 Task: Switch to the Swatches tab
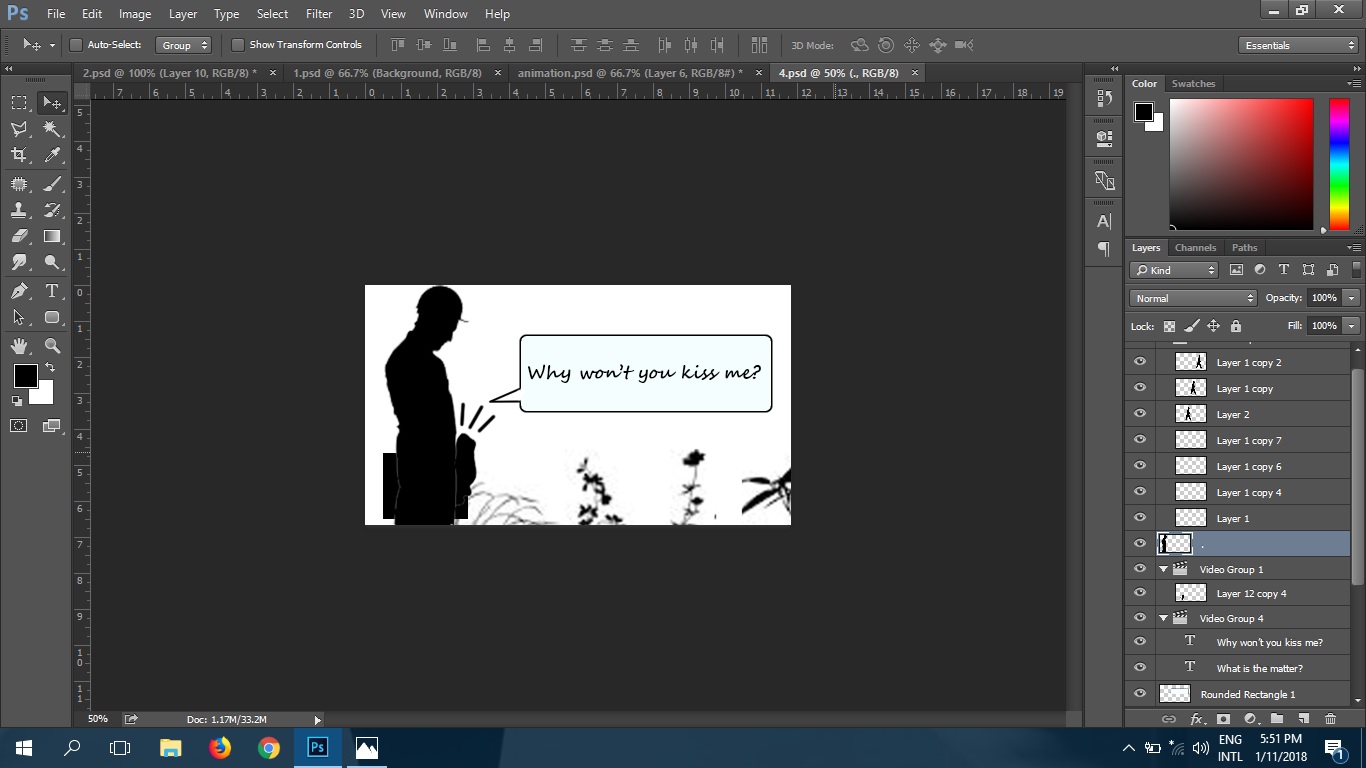click(1193, 84)
